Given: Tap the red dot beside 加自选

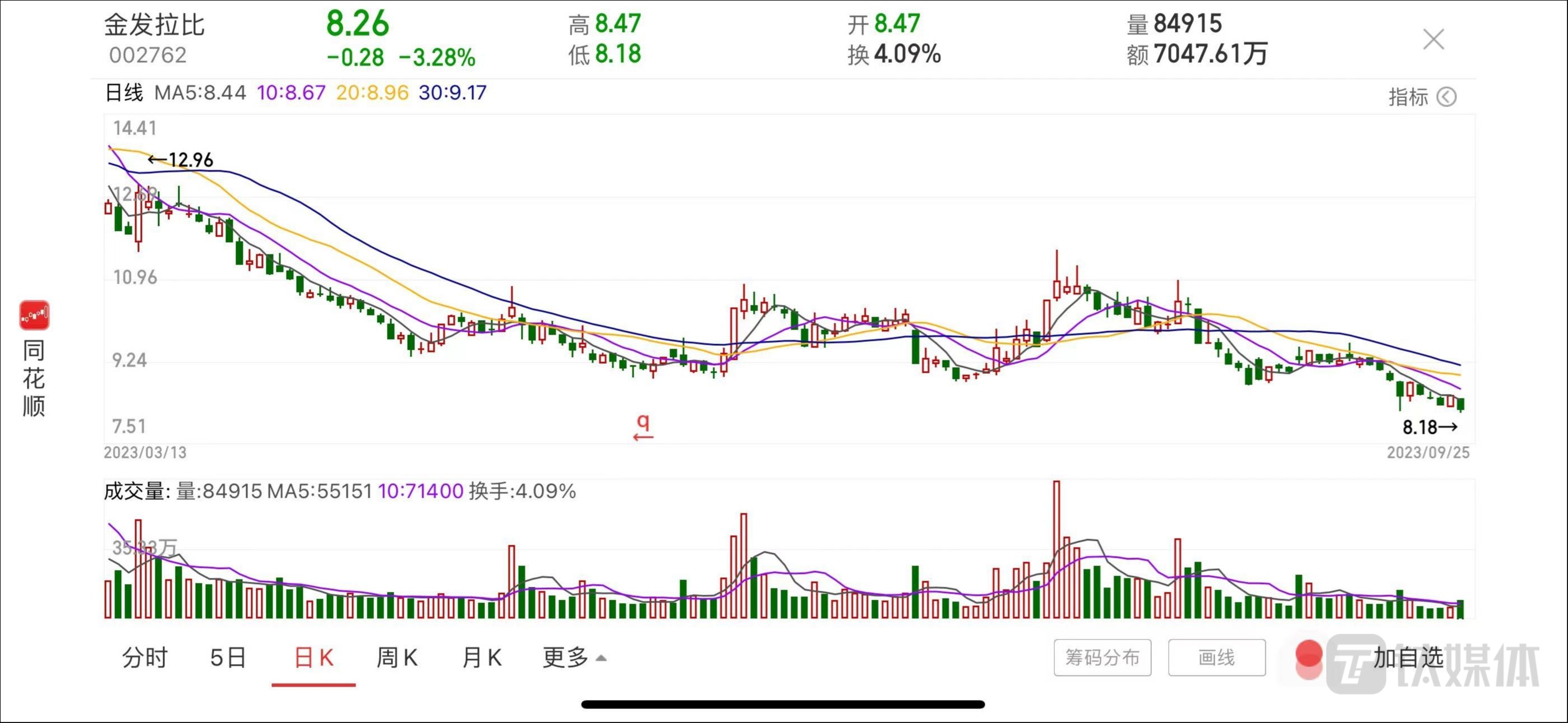Looking at the screenshot, I should [1308, 655].
